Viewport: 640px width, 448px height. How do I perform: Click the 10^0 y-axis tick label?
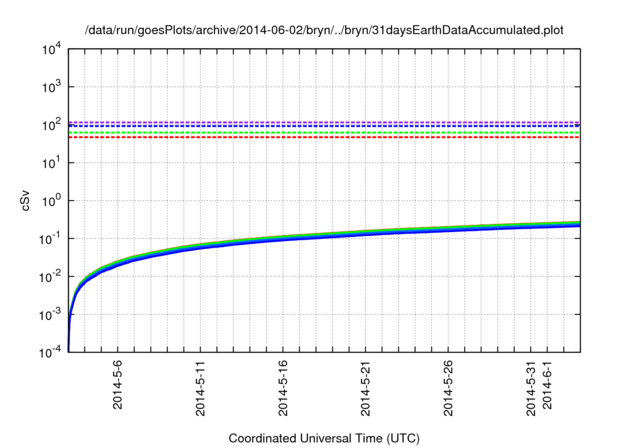[x=53, y=200]
